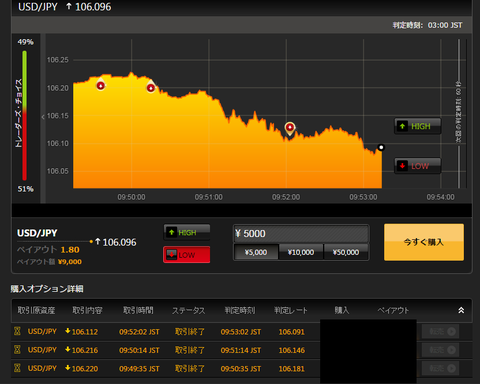Click hourglass icon in the 106.216 row

(17, 350)
